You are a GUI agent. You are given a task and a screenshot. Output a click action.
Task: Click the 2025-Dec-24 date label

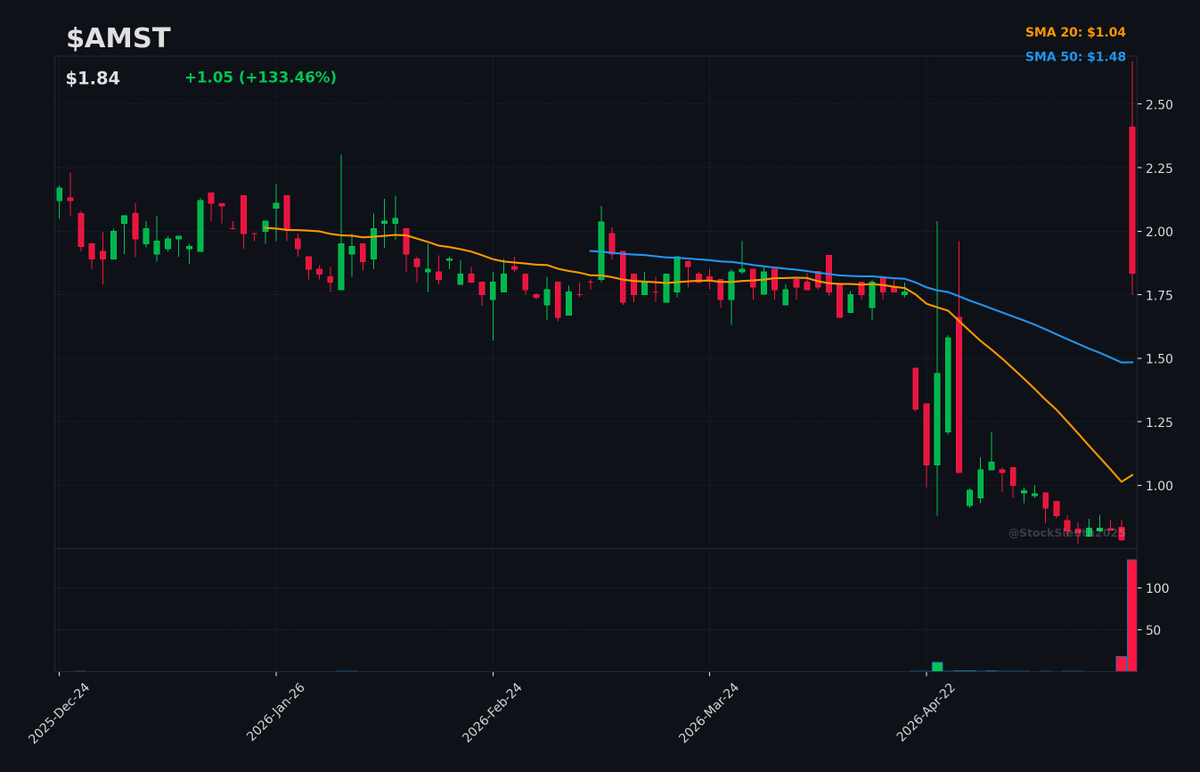click(x=59, y=713)
